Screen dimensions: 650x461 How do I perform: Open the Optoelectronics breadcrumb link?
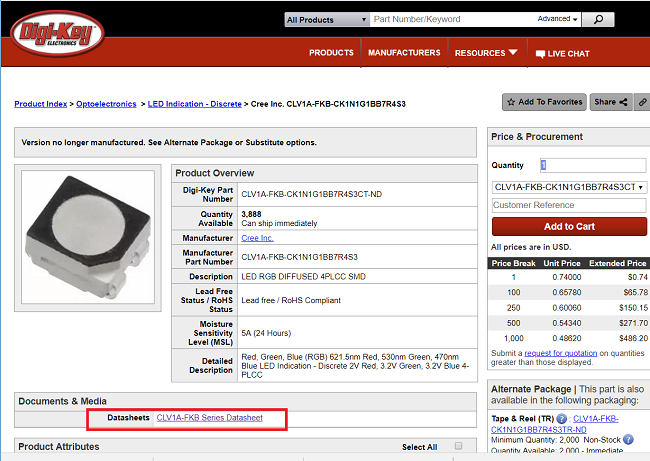coord(106,104)
